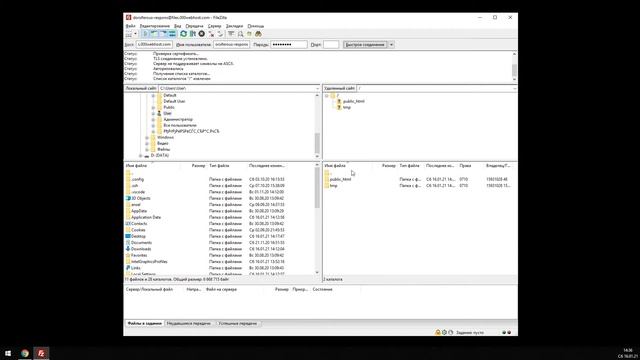Click the Хост input field
This screenshot has height=360, width=640.
click(x=154, y=44)
